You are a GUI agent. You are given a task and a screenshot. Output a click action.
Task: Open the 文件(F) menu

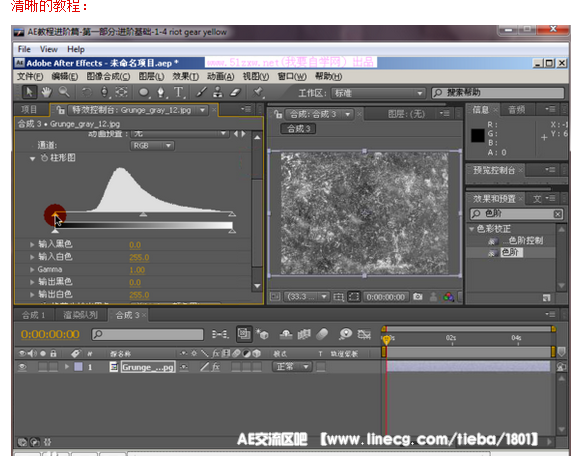tap(30, 76)
